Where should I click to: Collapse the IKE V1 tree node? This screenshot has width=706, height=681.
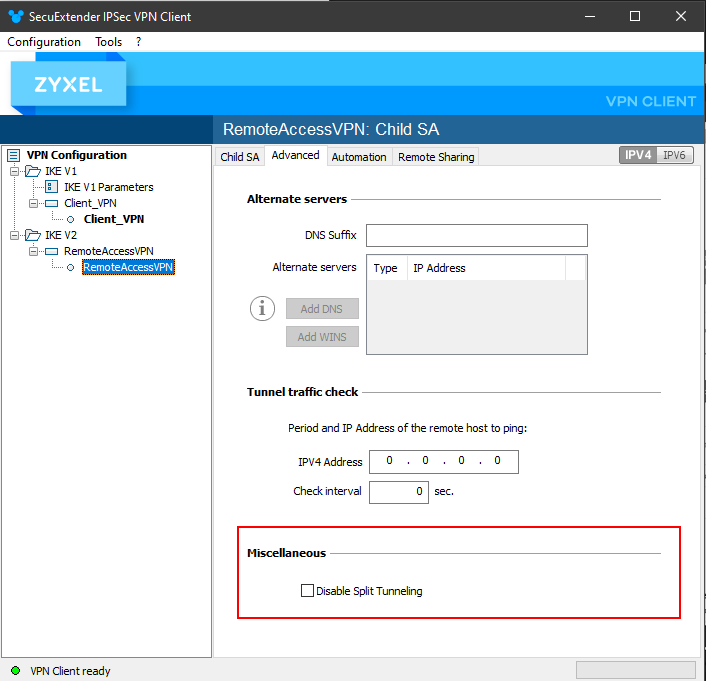15,171
